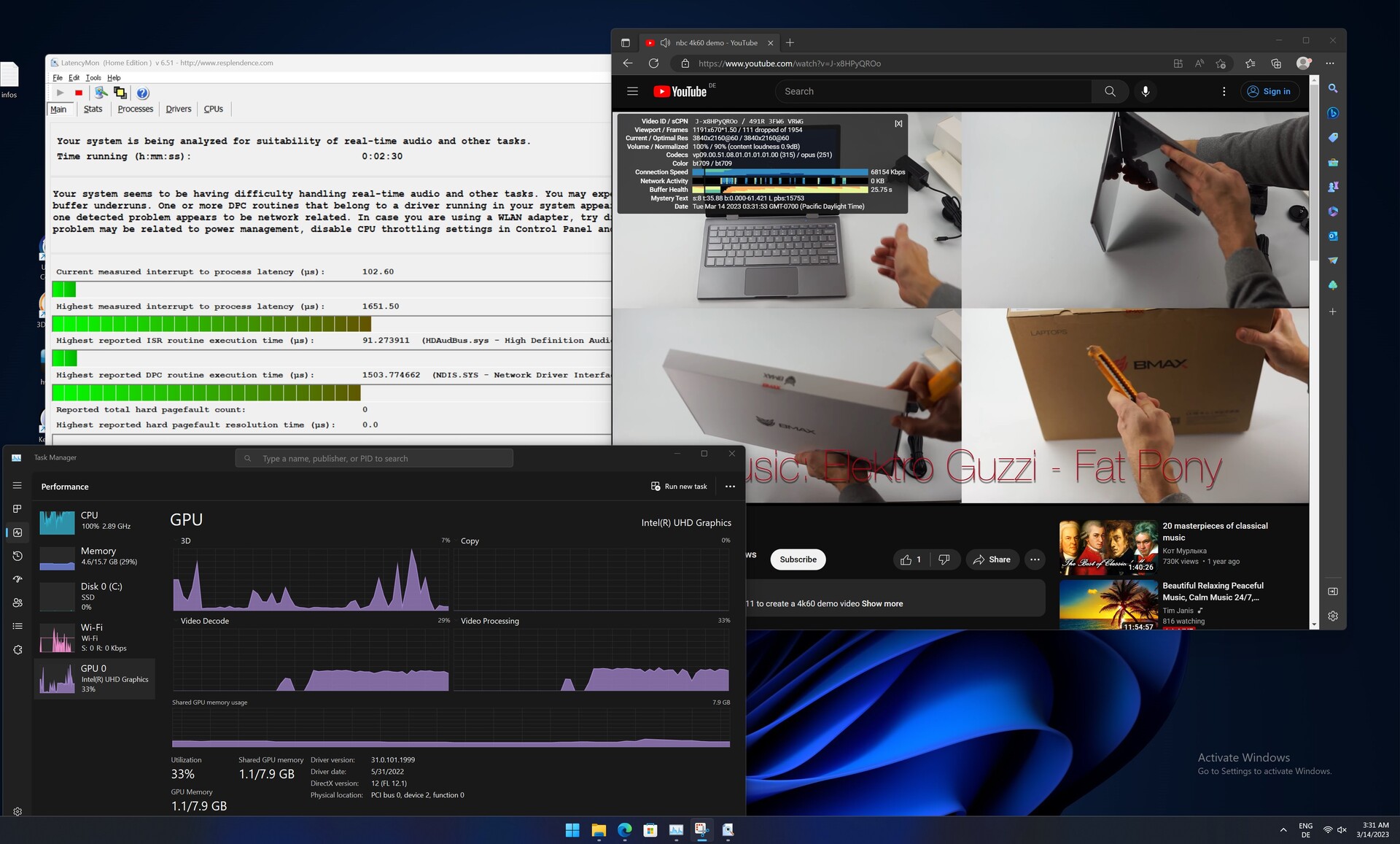This screenshot has width=1400, height=844.
Task: Click YouTube voice search microphone icon
Action: tap(1146, 91)
